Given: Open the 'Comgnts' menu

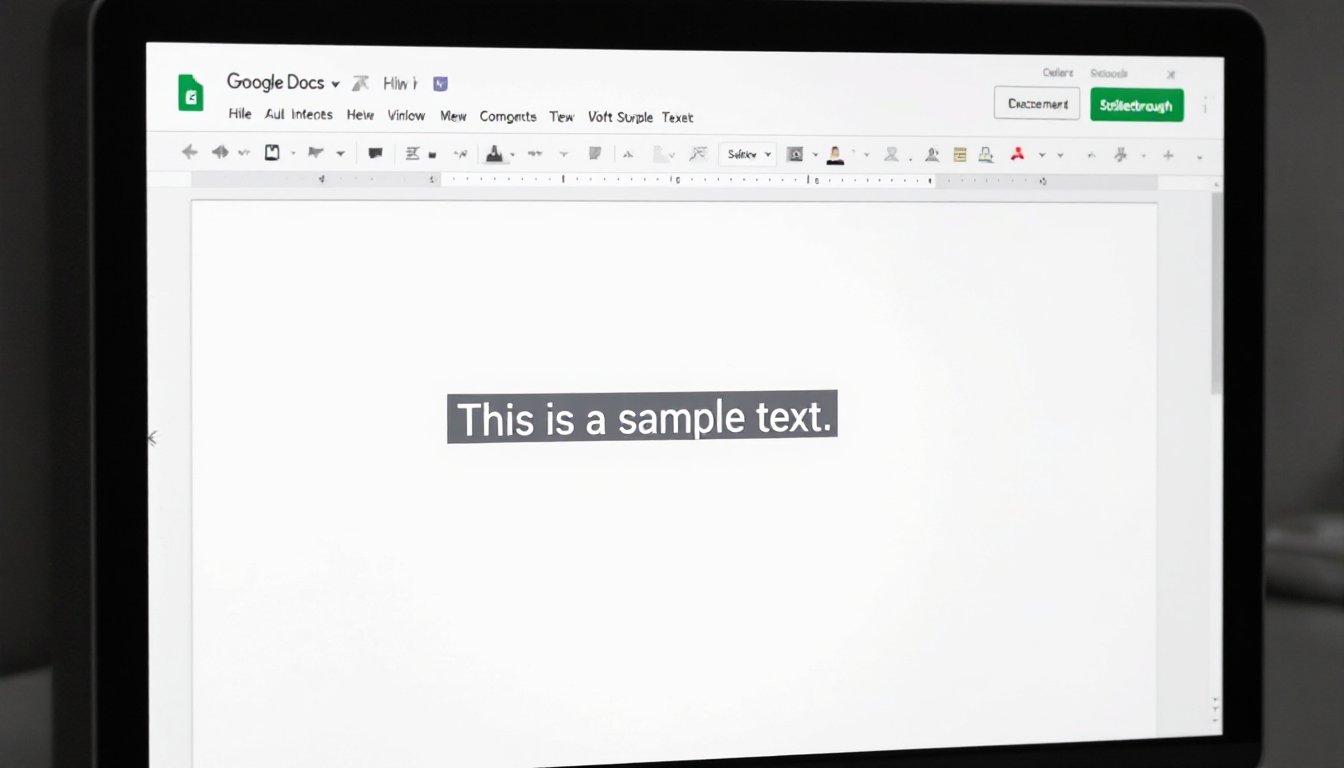Looking at the screenshot, I should pyautogui.click(x=507, y=116).
